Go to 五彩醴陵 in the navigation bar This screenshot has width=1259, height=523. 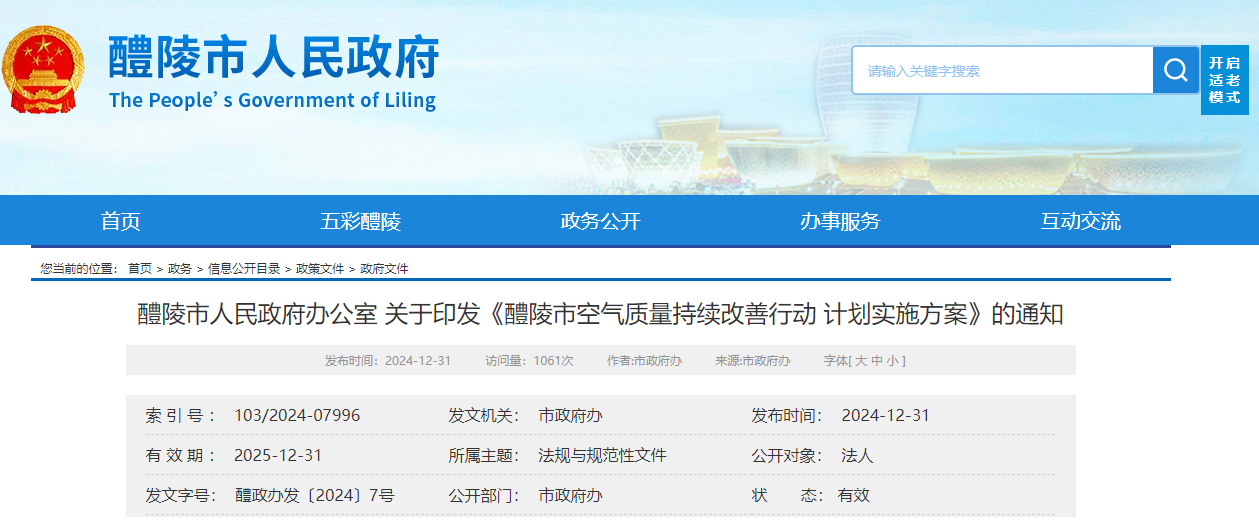[x=360, y=221]
